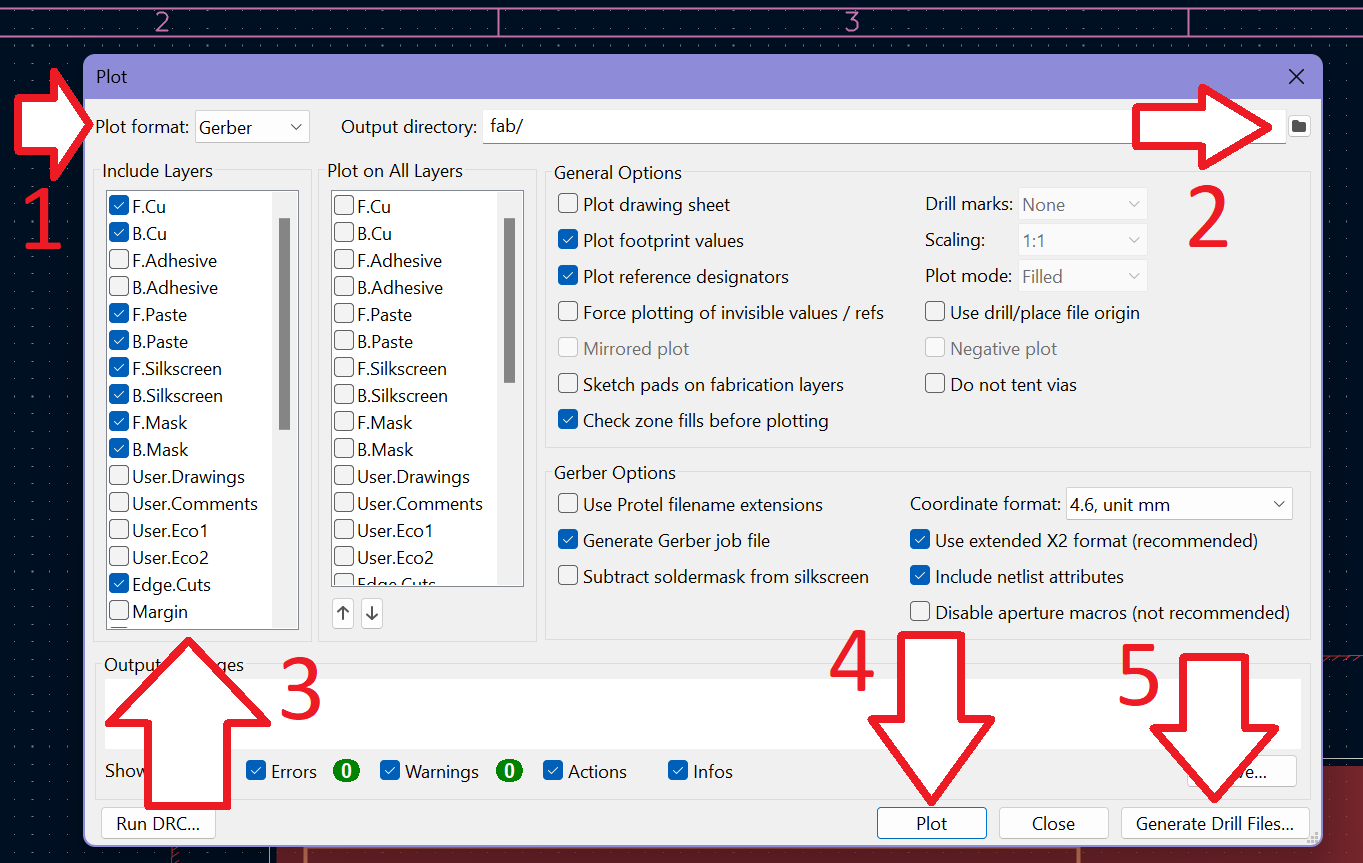Enable Use Protel filename extensions
Viewport: 1363px width, 863px height.
click(x=568, y=504)
